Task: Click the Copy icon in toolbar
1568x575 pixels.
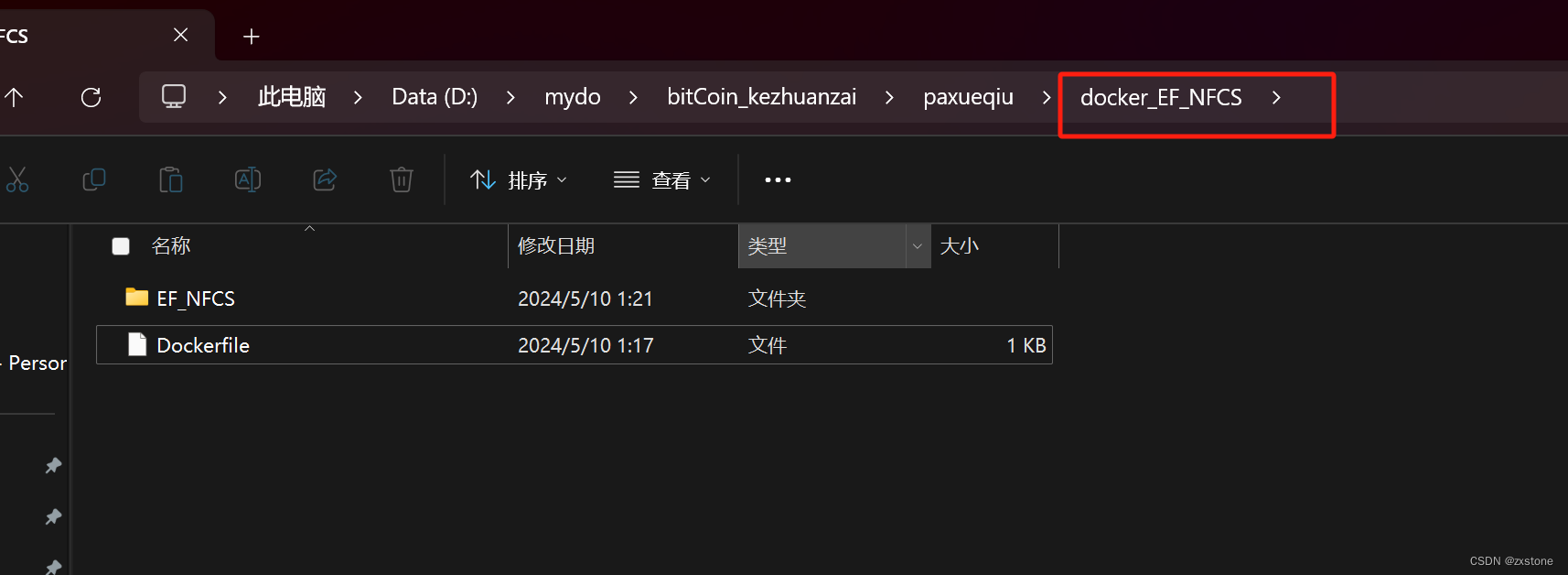Action: pyautogui.click(x=94, y=179)
